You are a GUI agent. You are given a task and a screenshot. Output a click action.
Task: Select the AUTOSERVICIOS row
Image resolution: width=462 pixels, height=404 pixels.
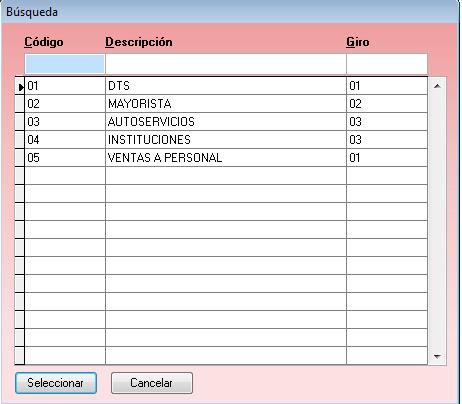pyautogui.click(x=226, y=122)
